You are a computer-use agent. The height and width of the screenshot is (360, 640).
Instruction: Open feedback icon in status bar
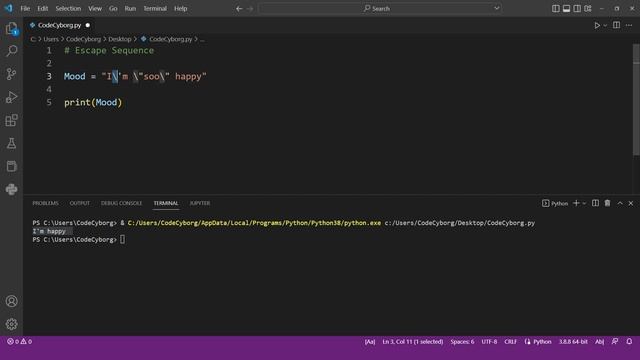pyautogui.click(x=615, y=341)
